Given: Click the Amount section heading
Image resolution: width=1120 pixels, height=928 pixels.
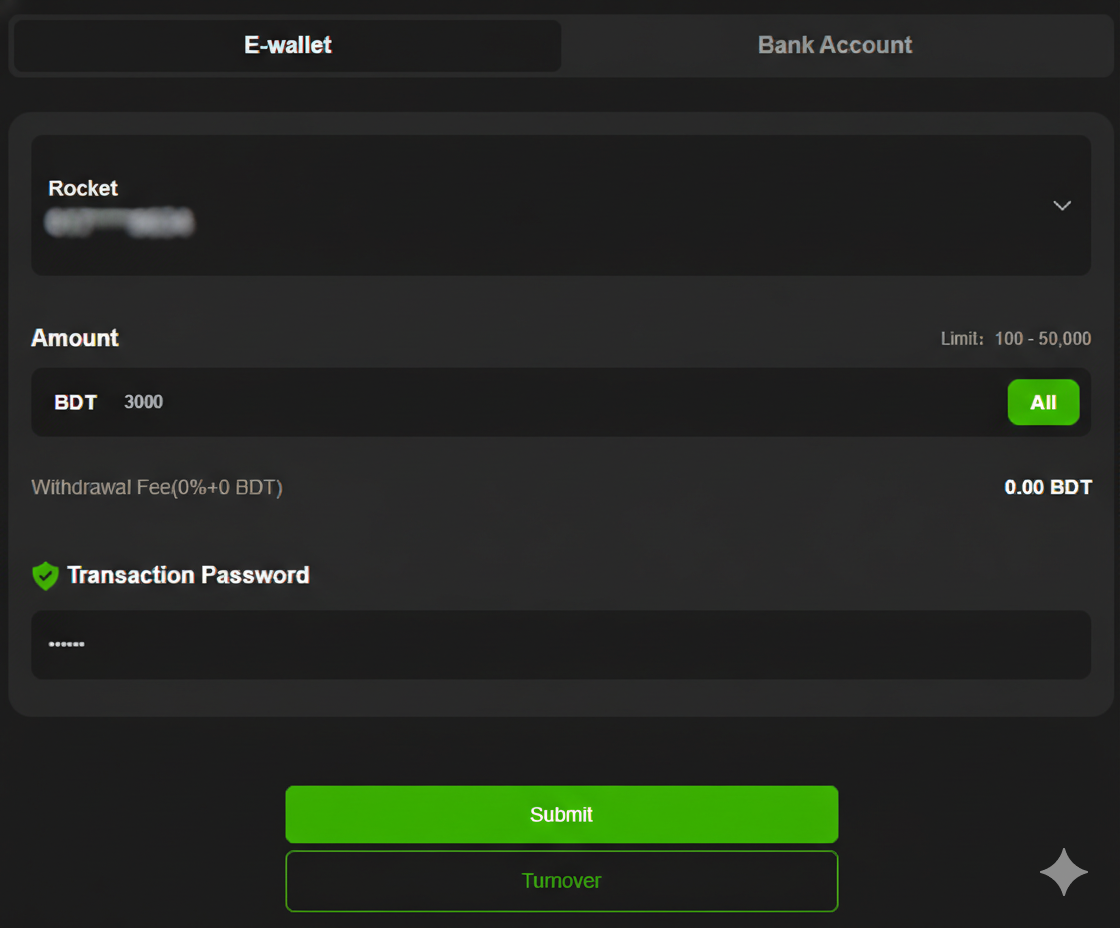Looking at the screenshot, I should [74, 338].
